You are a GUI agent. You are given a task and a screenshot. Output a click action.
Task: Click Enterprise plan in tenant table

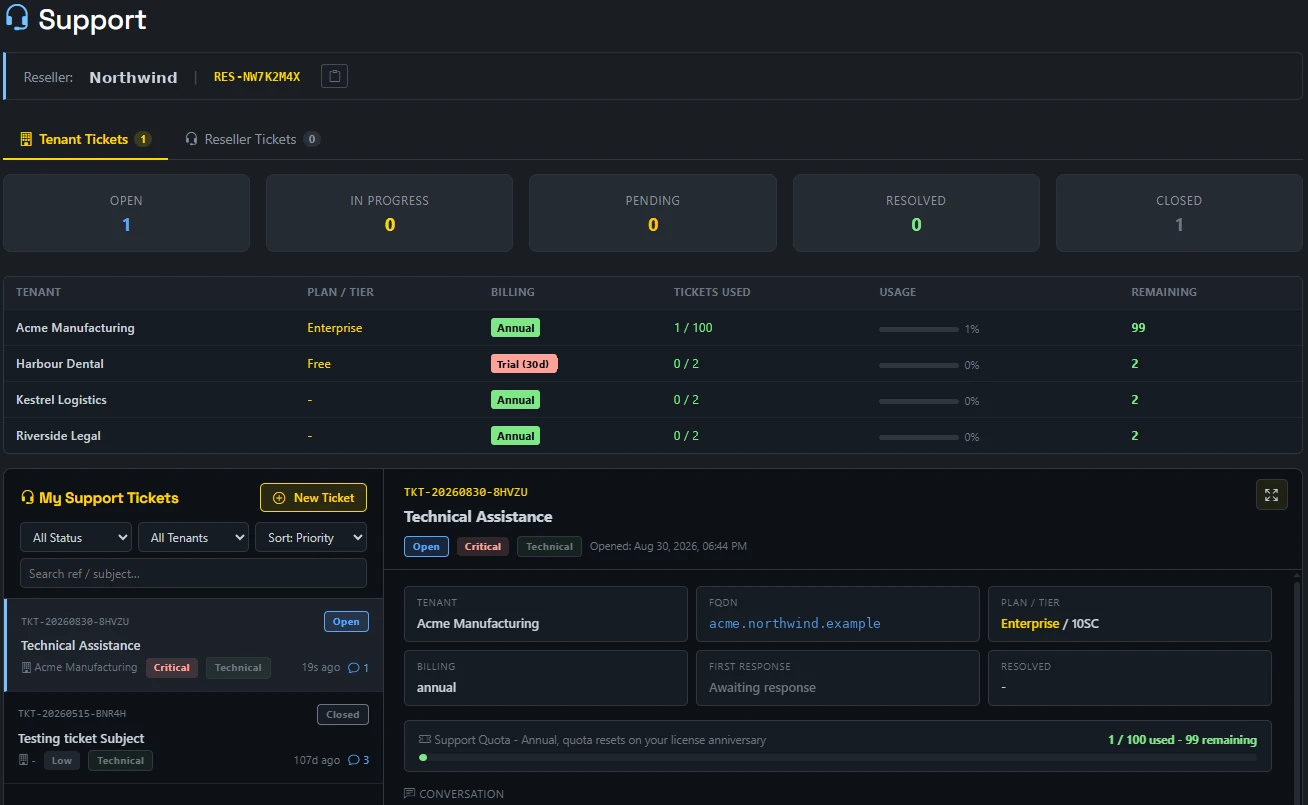pyautogui.click(x=335, y=328)
